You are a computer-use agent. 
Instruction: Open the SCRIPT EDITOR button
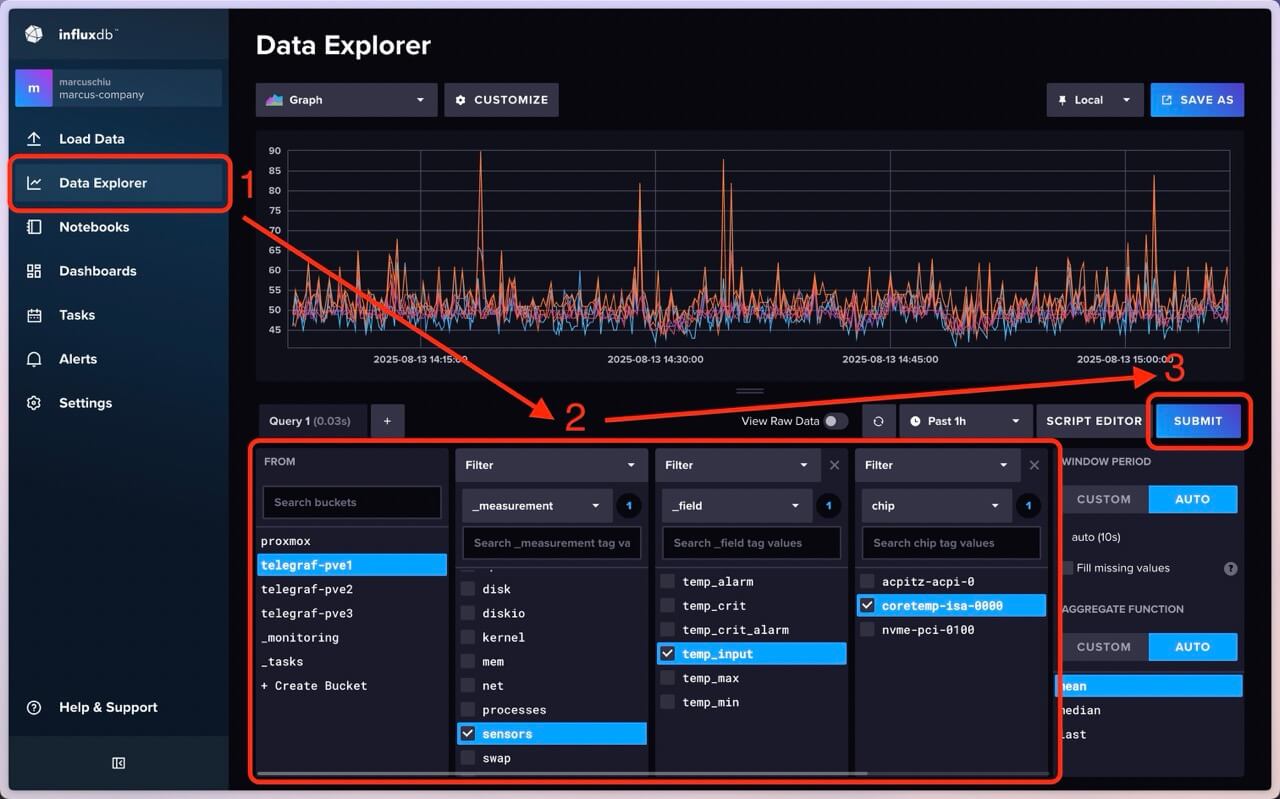coord(1093,421)
